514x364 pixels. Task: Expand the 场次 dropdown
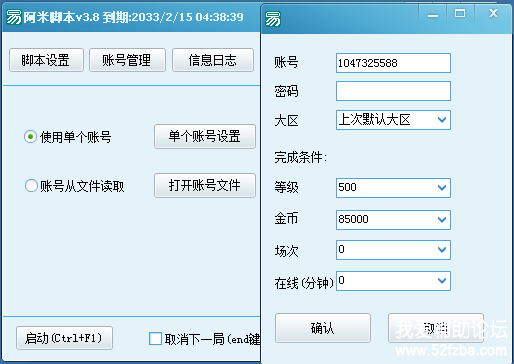(442, 250)
